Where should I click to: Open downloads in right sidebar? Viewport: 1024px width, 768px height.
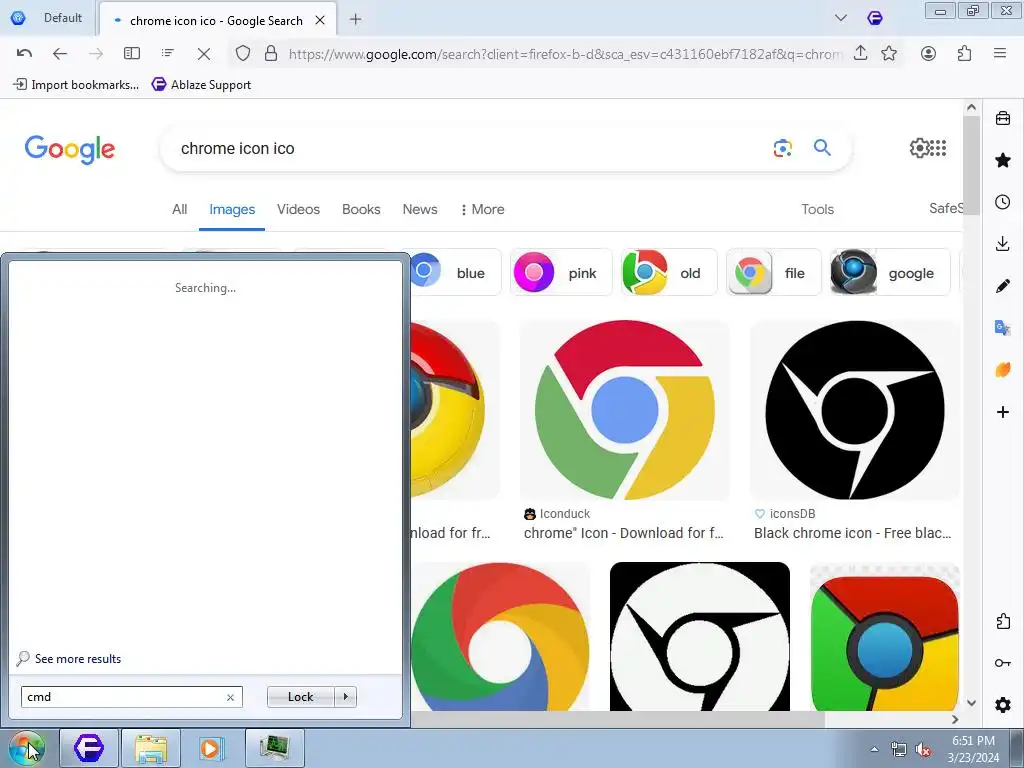coord(1002,244)
